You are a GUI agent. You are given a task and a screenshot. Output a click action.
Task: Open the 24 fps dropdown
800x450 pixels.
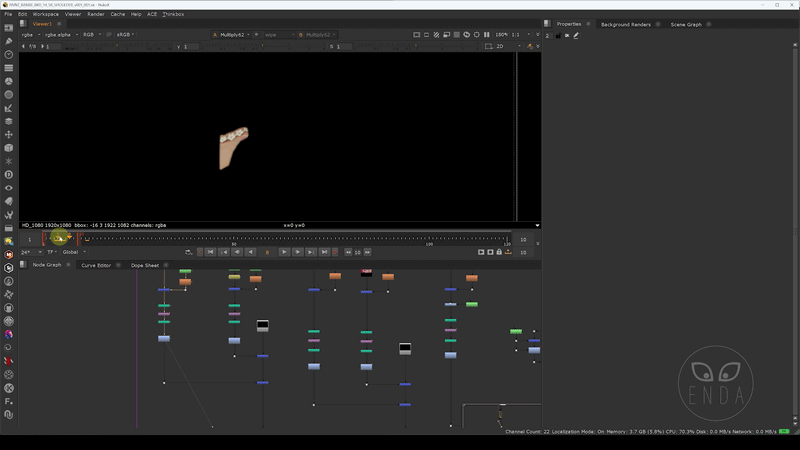[x=32, y=252]
